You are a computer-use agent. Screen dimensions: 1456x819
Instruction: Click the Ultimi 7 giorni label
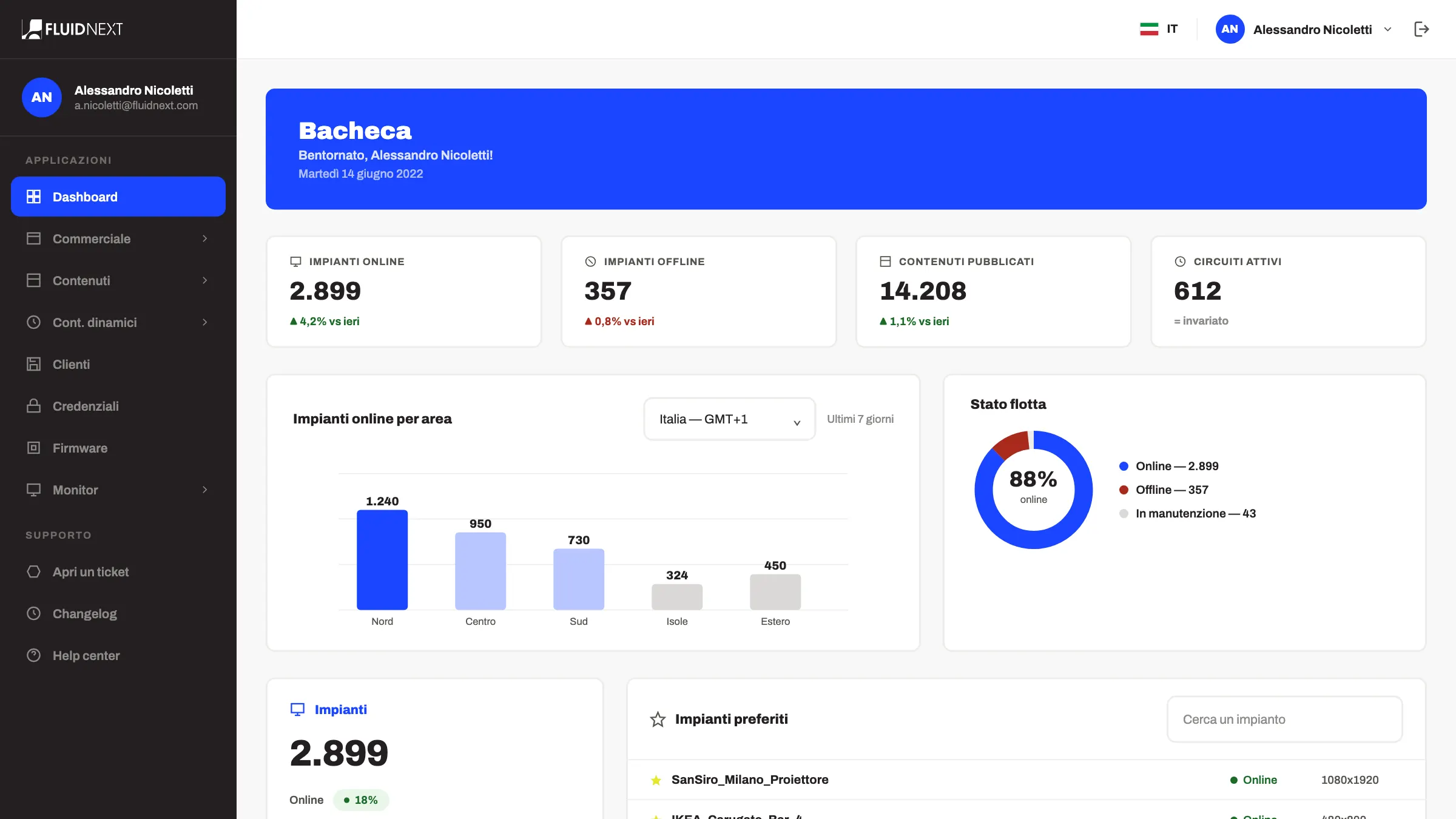click(x=860, y=419)
